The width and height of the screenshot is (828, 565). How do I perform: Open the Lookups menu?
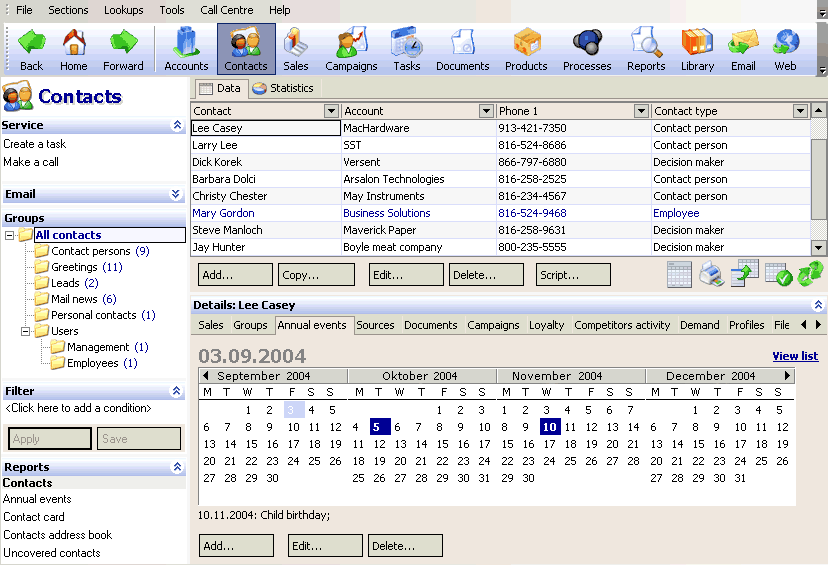click(x=124, y=10)
